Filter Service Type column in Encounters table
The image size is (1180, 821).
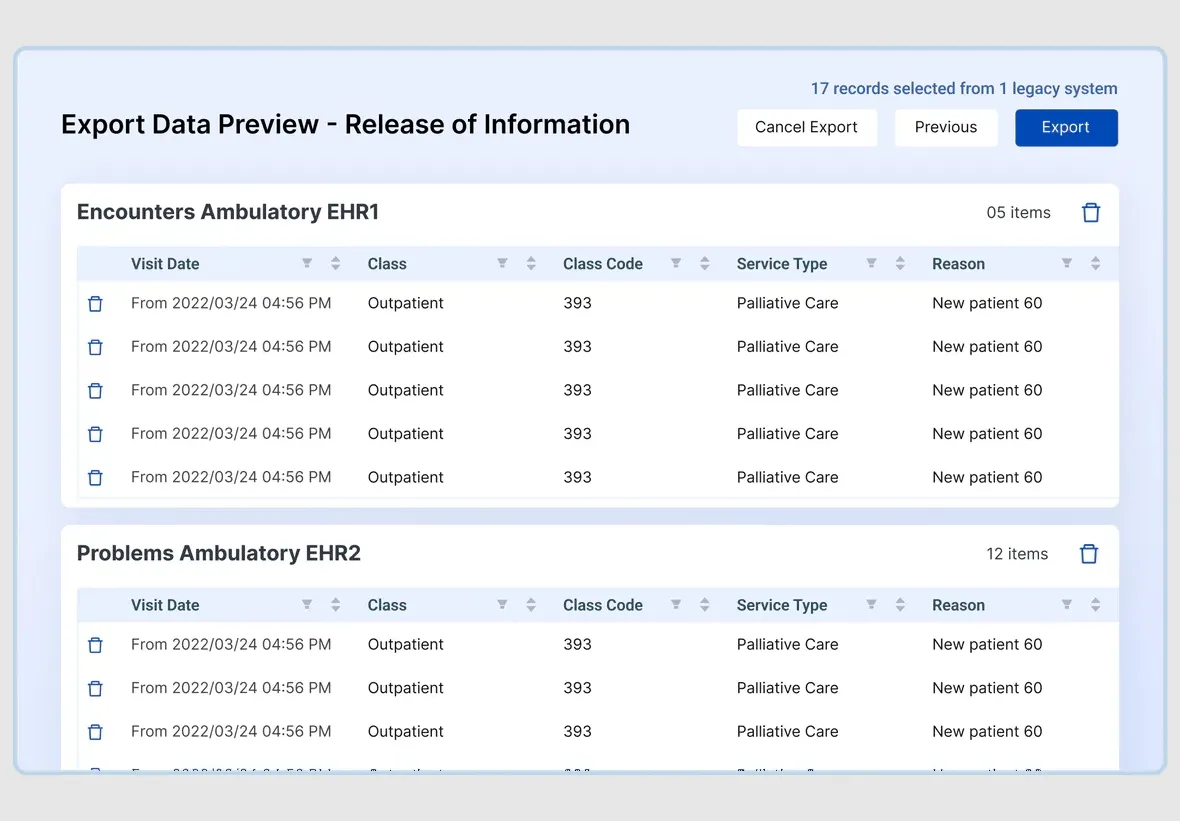coord(871,264)
